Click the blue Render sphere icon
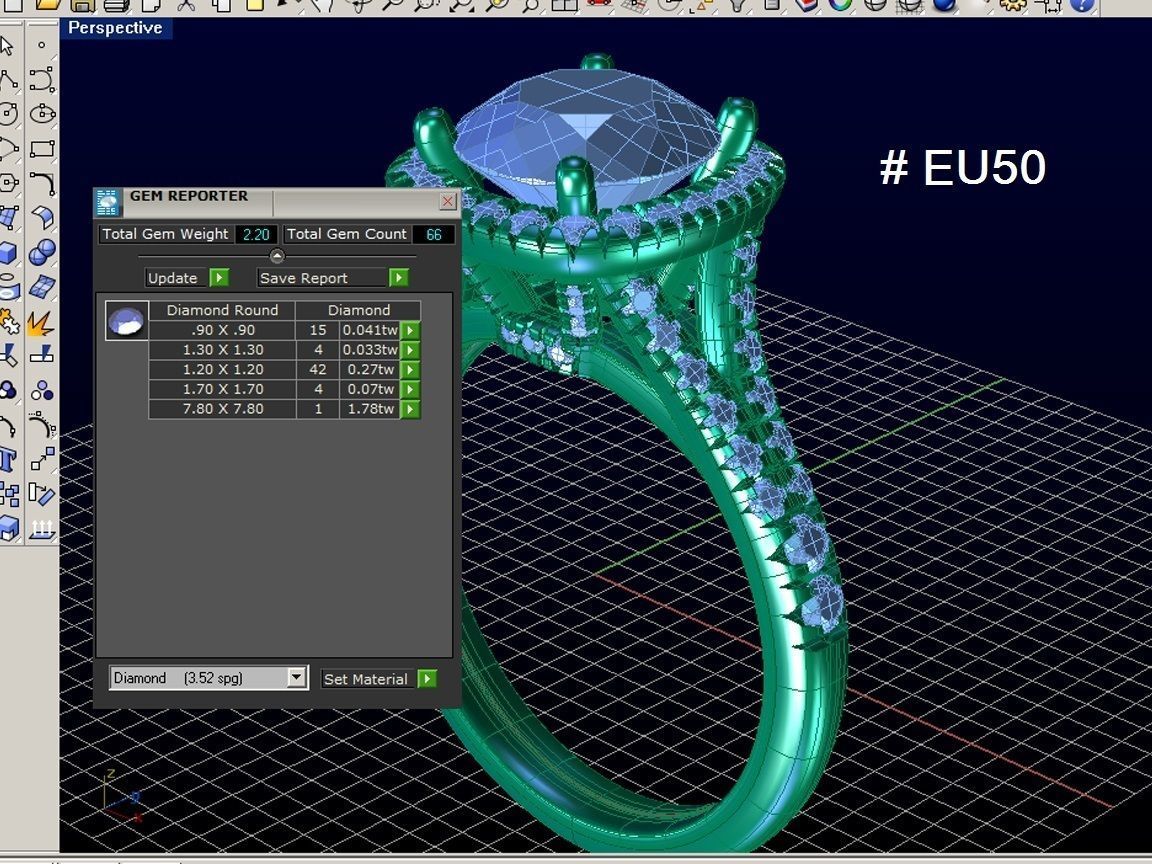This screenshot has width=1152, height=864. point(944,5)
